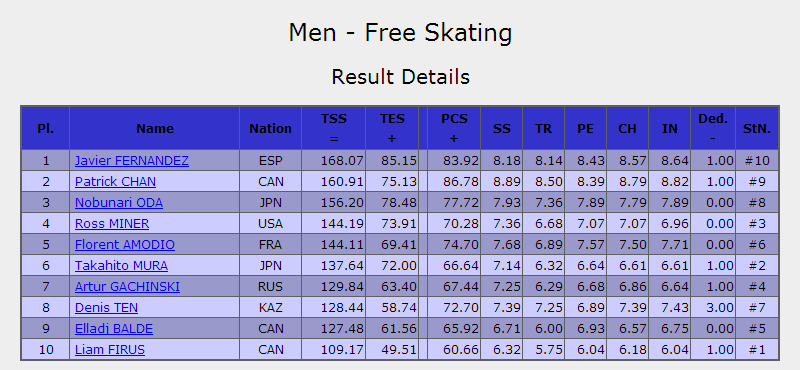Image resolution: width=800 pixels, height=370 pixels.
Task: Click the TES column header
Action: tap(392, 128)
